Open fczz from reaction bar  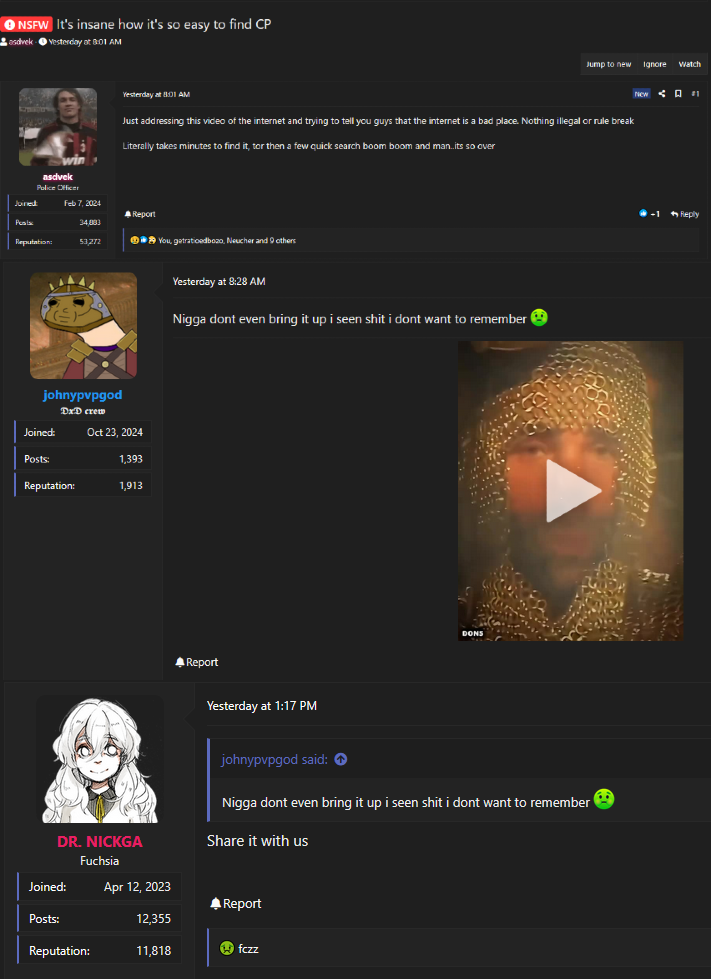click(248, 948)
